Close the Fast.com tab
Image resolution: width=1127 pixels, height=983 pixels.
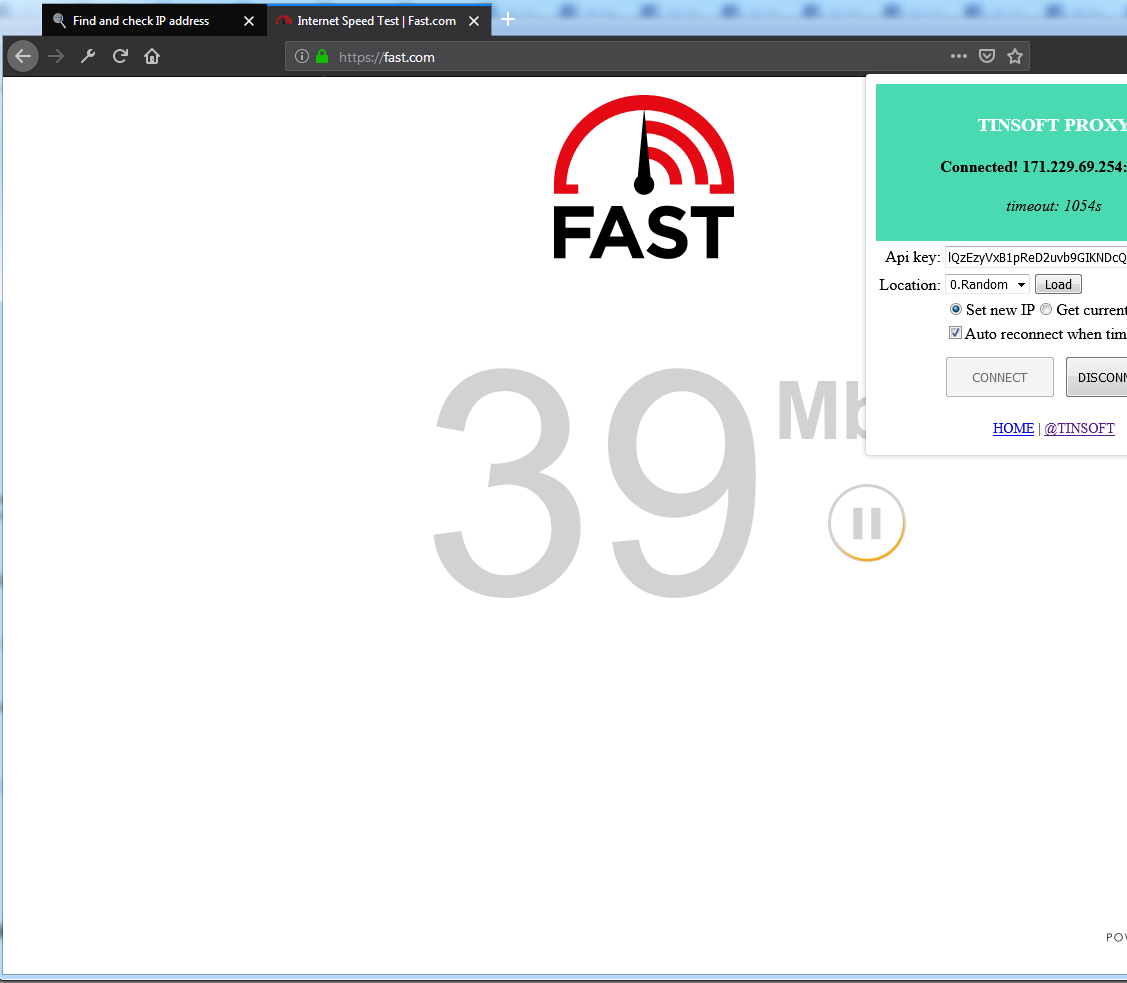click(x=474, y=21)
